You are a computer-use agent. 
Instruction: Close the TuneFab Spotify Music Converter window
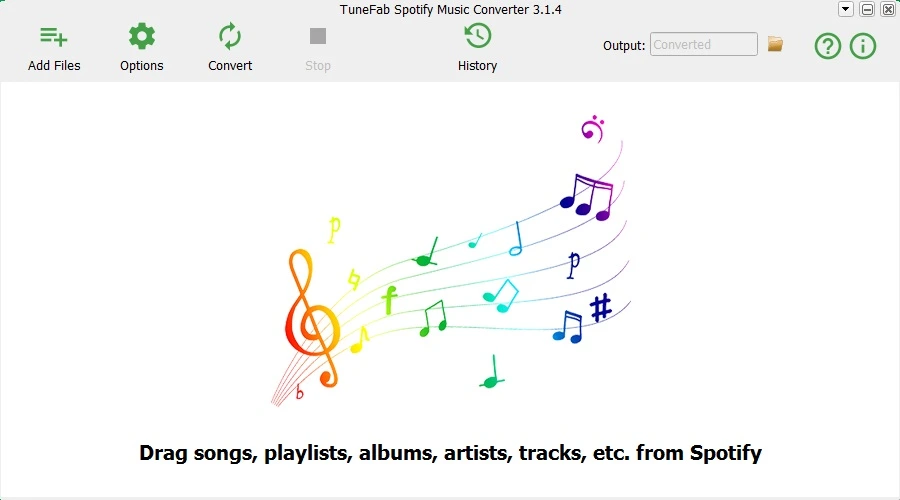click(x=888, y=9)
